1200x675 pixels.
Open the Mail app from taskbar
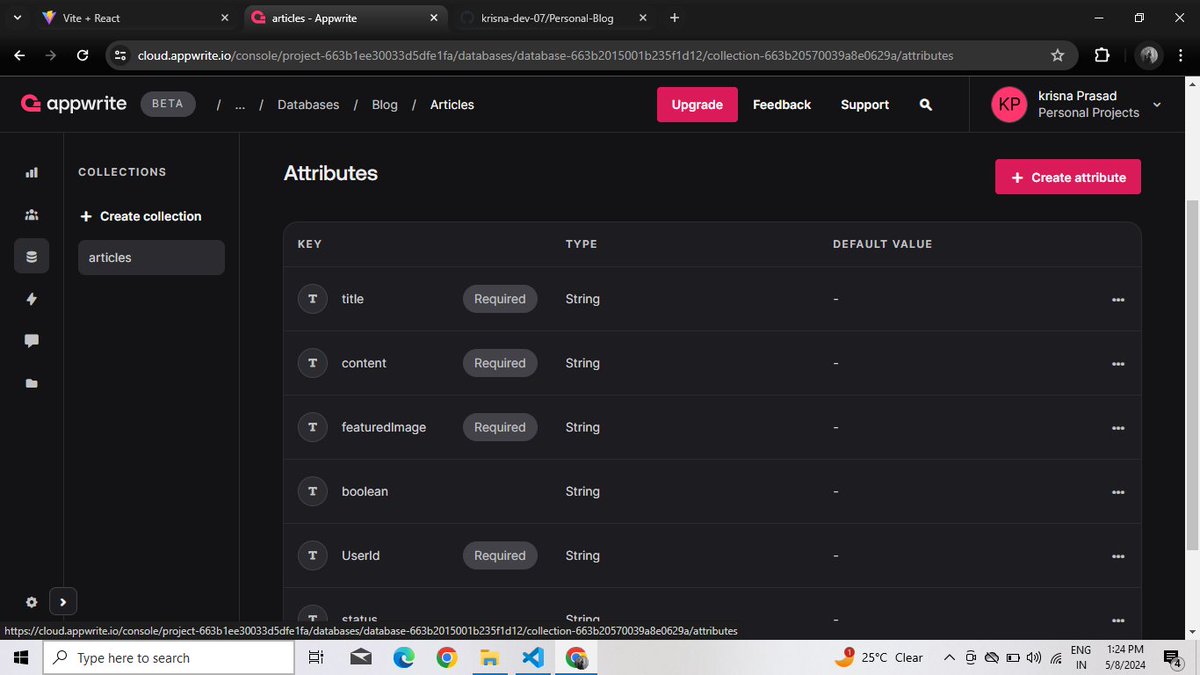[x=360, y=657]
